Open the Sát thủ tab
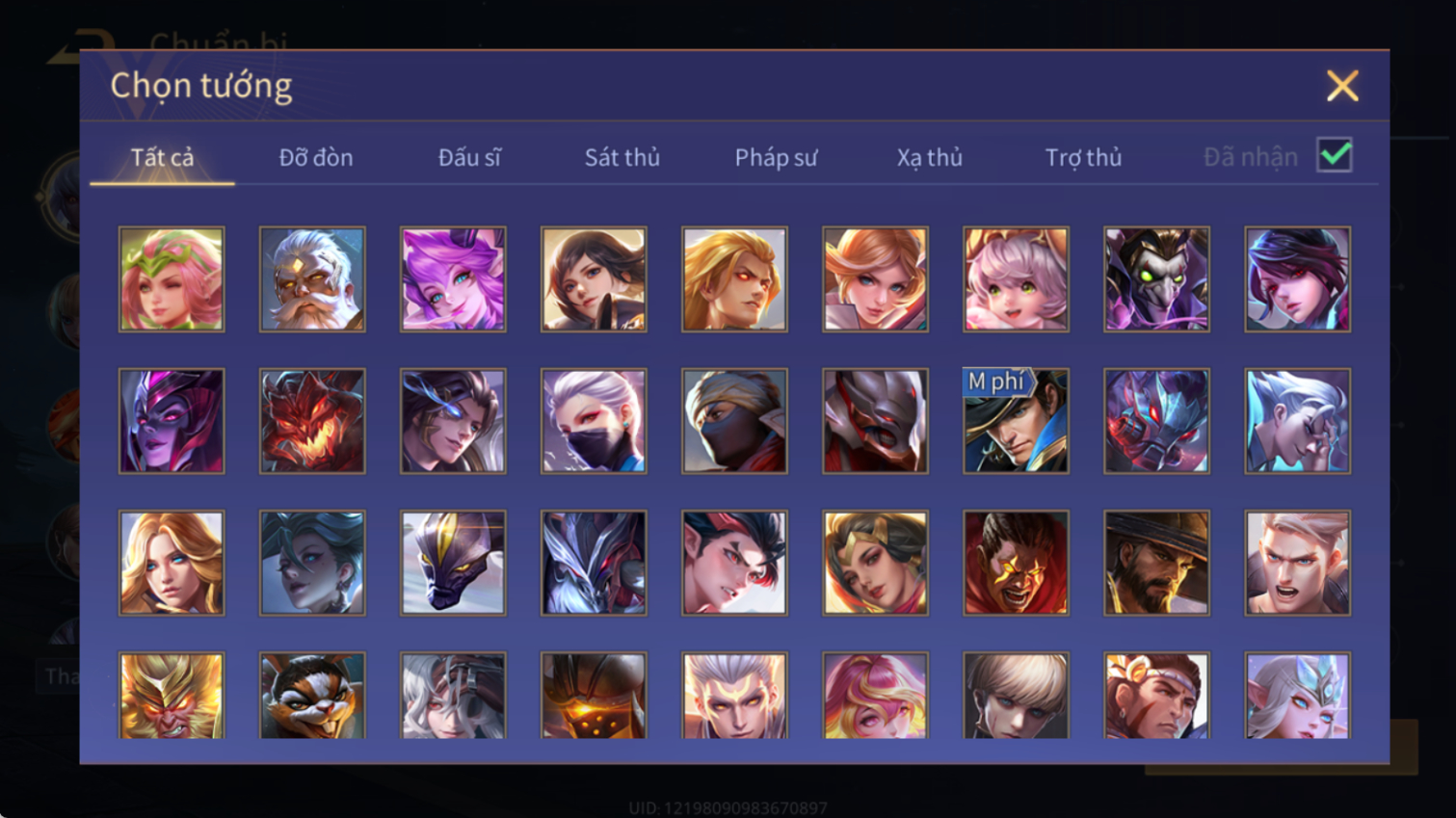 tap(622, 157)
